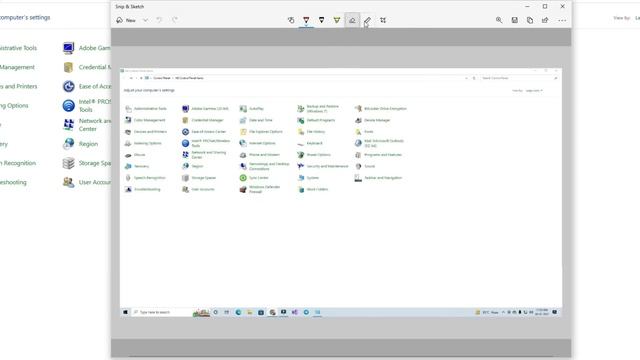Open the See more (three dots) menu
The image size is (640, 360).
562,20
